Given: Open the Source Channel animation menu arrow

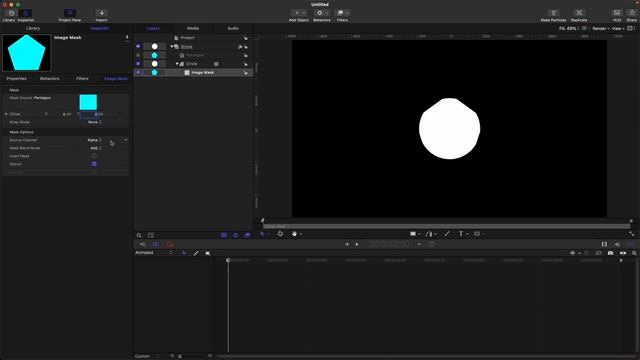Looking at the screenshot, I should [x=126, y=140].
